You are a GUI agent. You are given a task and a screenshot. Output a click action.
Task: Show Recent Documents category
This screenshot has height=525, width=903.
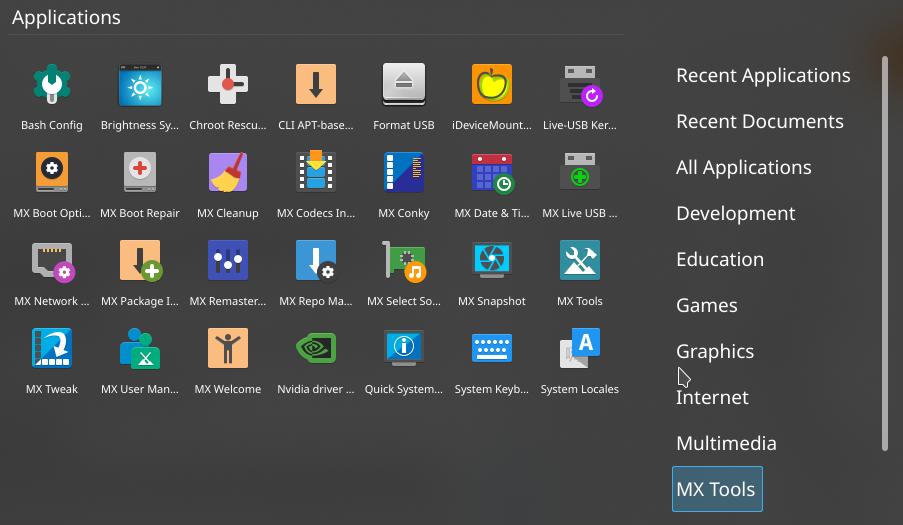click(x=760, y=121)
